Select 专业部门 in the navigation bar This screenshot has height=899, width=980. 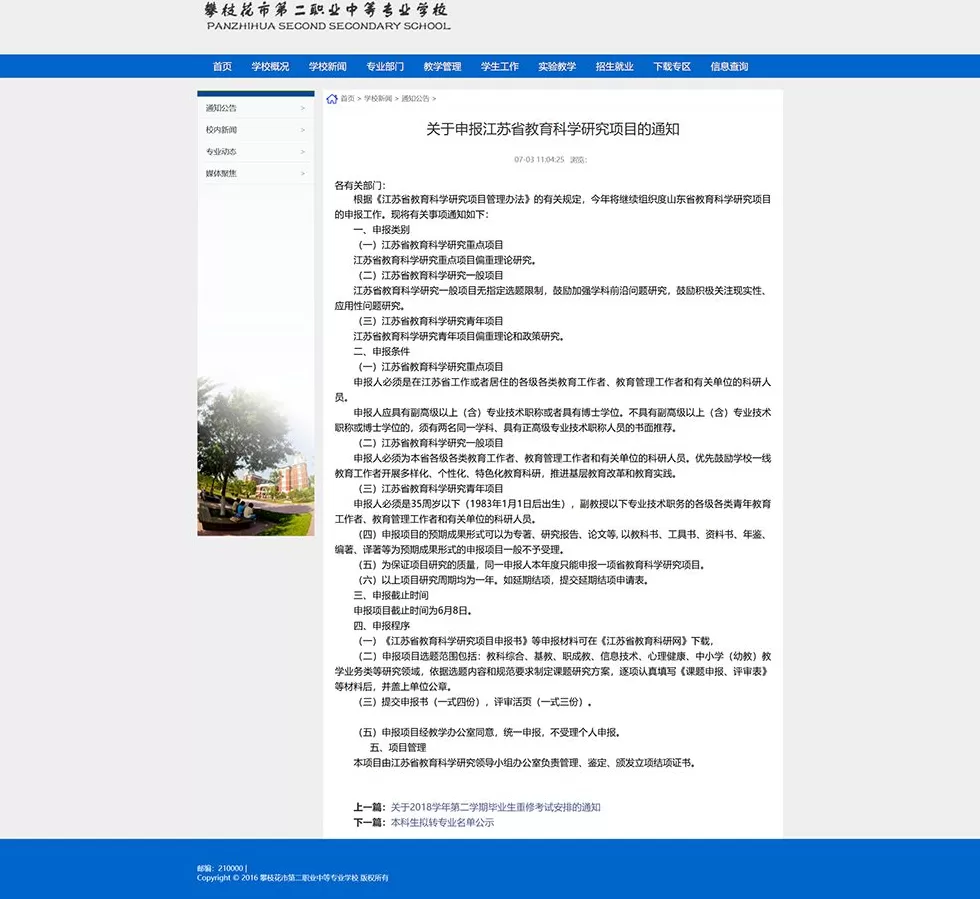click(385, 66)
